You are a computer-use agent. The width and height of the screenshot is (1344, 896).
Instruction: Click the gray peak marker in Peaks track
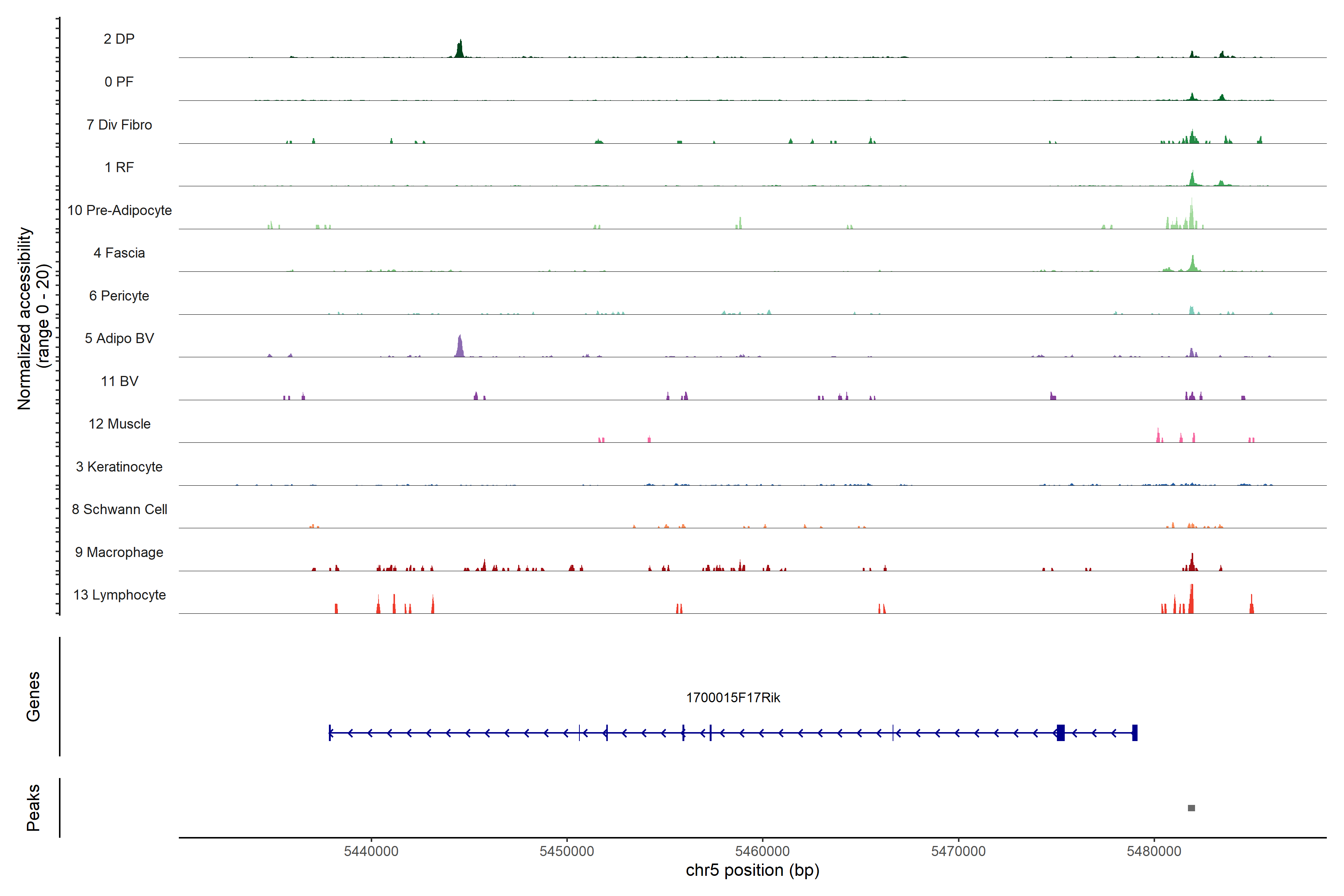(1191, 808)
